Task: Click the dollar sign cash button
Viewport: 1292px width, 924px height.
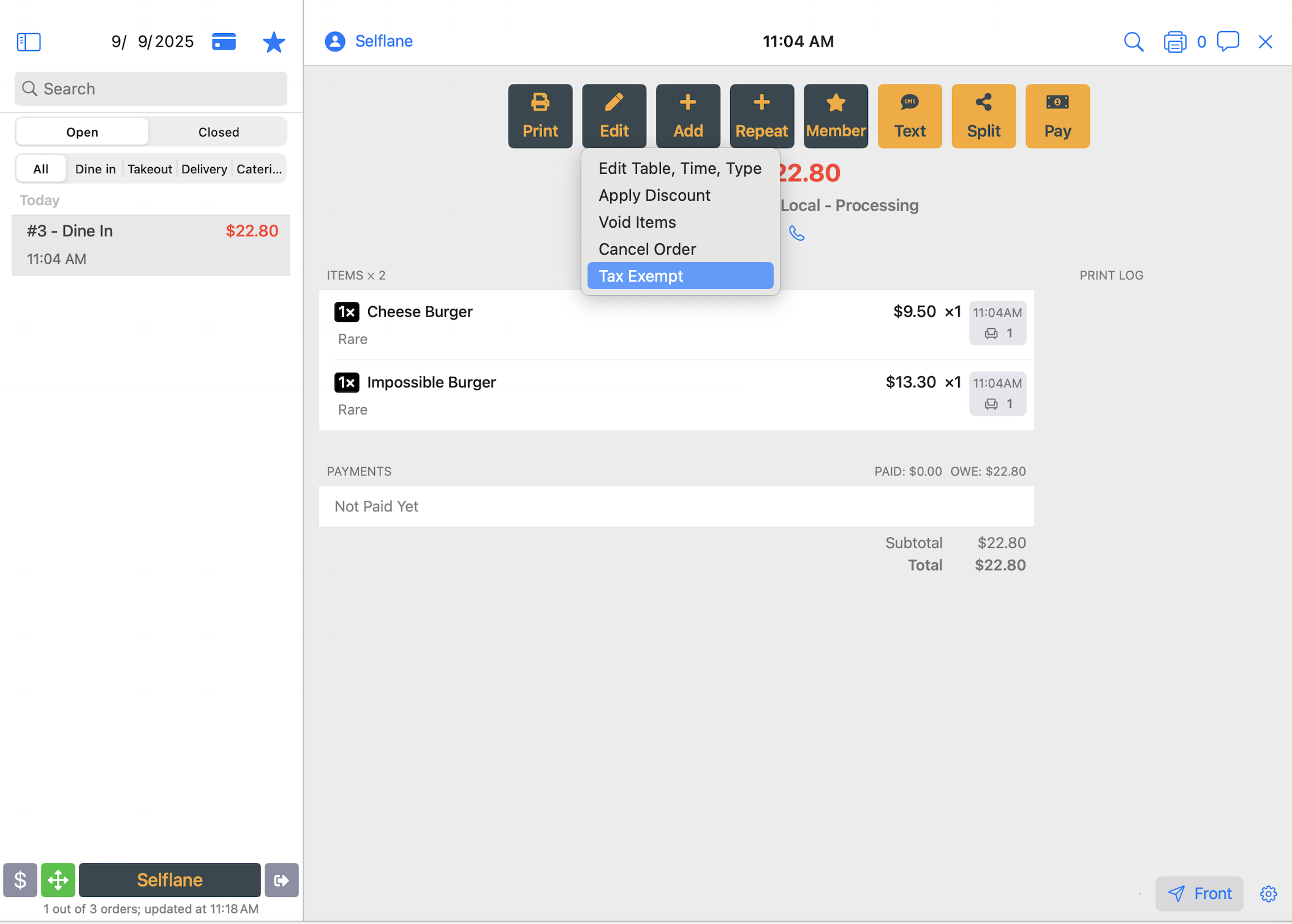Action: pyautogui.click(x=20, y=880)
